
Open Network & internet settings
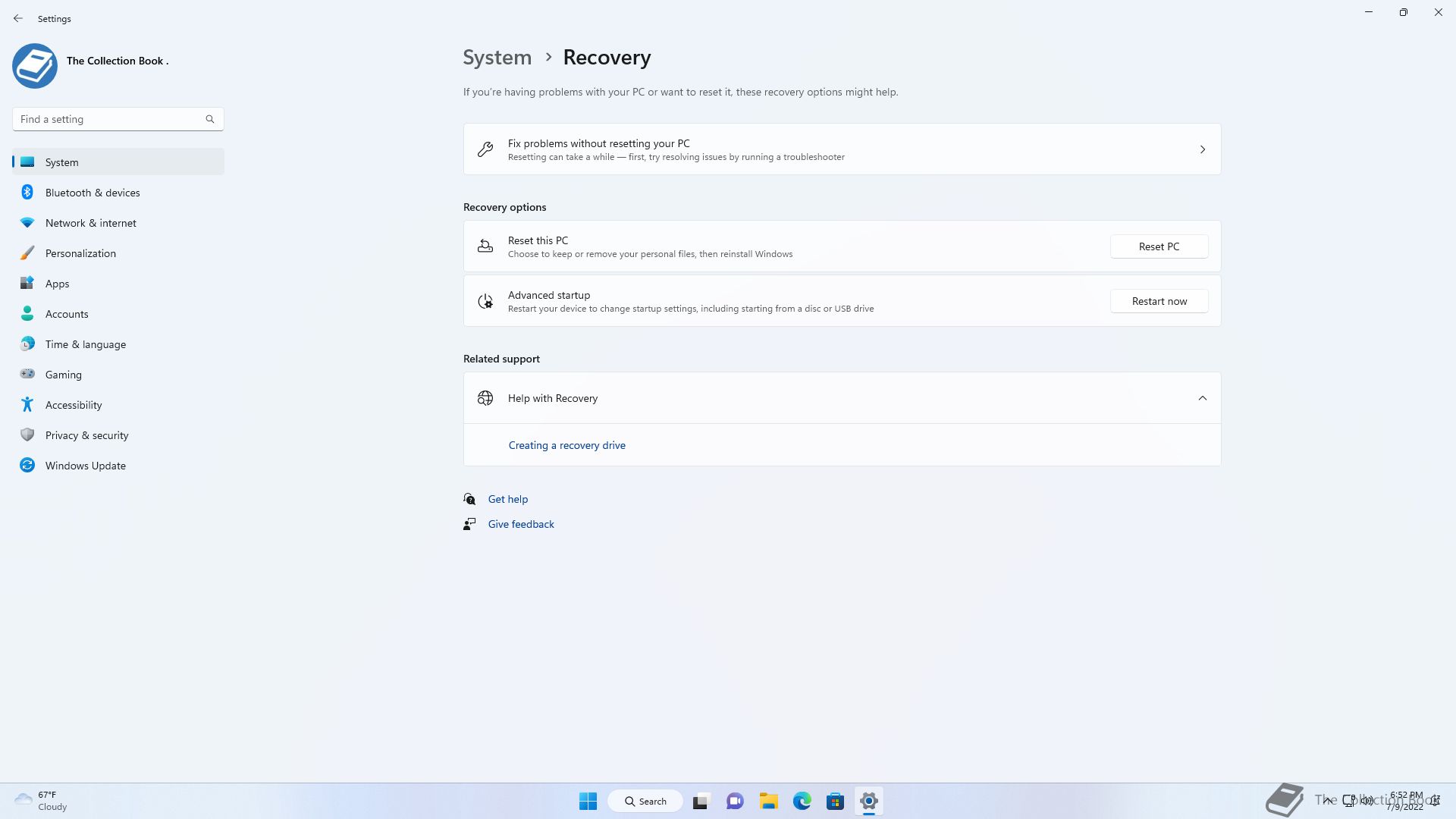[x=90, y=223]
